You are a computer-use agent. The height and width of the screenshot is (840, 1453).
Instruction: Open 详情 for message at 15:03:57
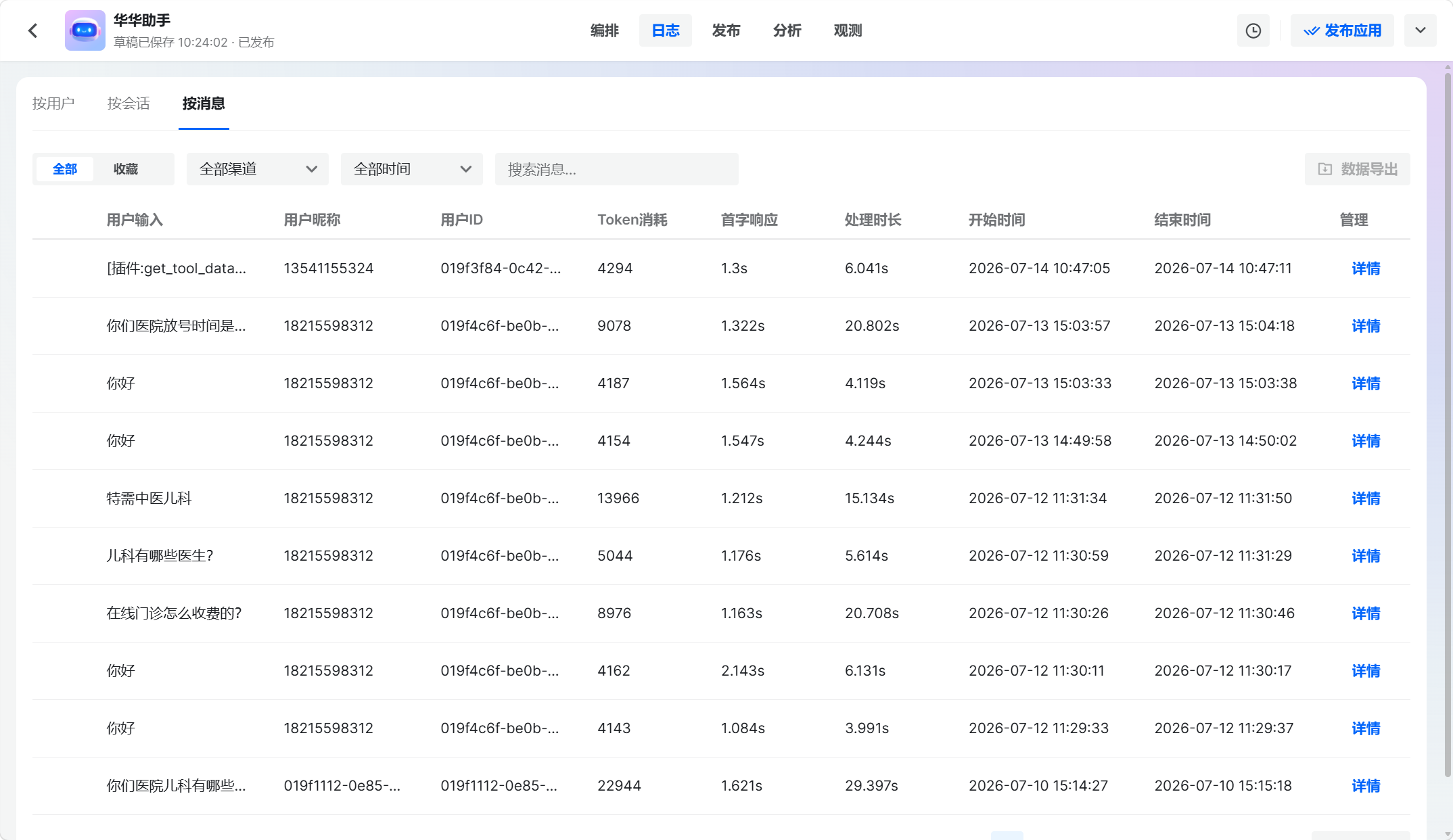(1366, 326)
